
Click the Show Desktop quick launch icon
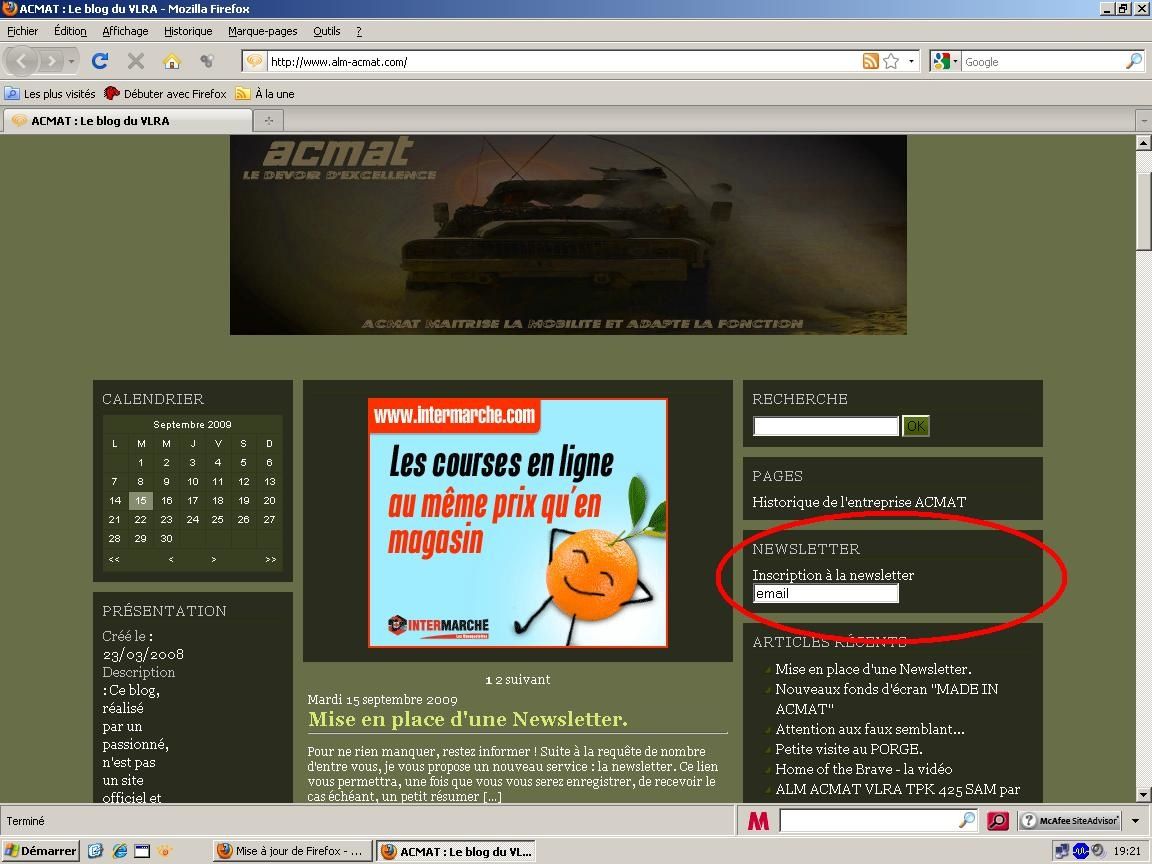[x=142, y=851]
